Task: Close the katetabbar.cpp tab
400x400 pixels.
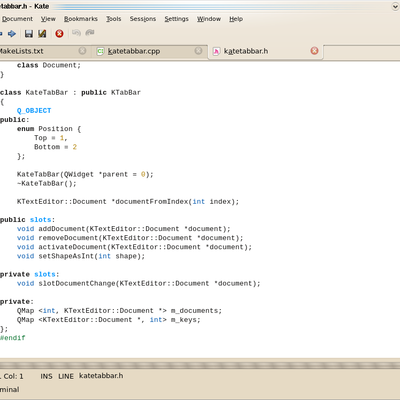Action: tap(198, 51)
